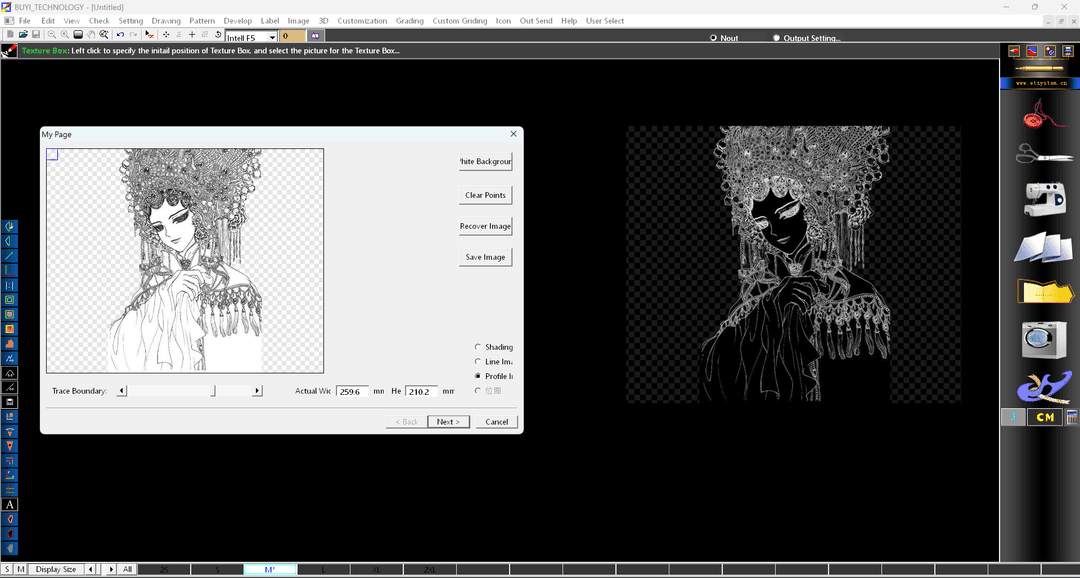Click the undo arrow in toolbar
Image resolution: width=1080 pixels, height=578 pixels.
click(120, 35)
